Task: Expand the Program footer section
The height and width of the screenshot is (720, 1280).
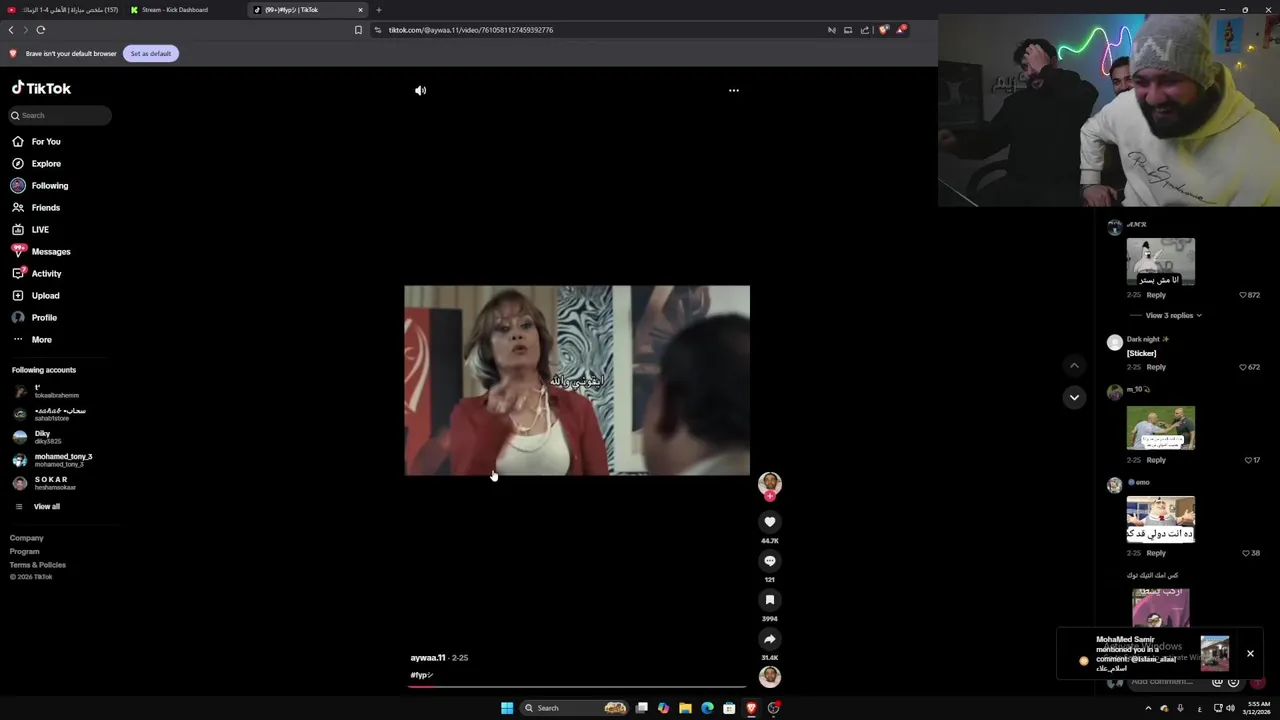Action: pos(25,552)
